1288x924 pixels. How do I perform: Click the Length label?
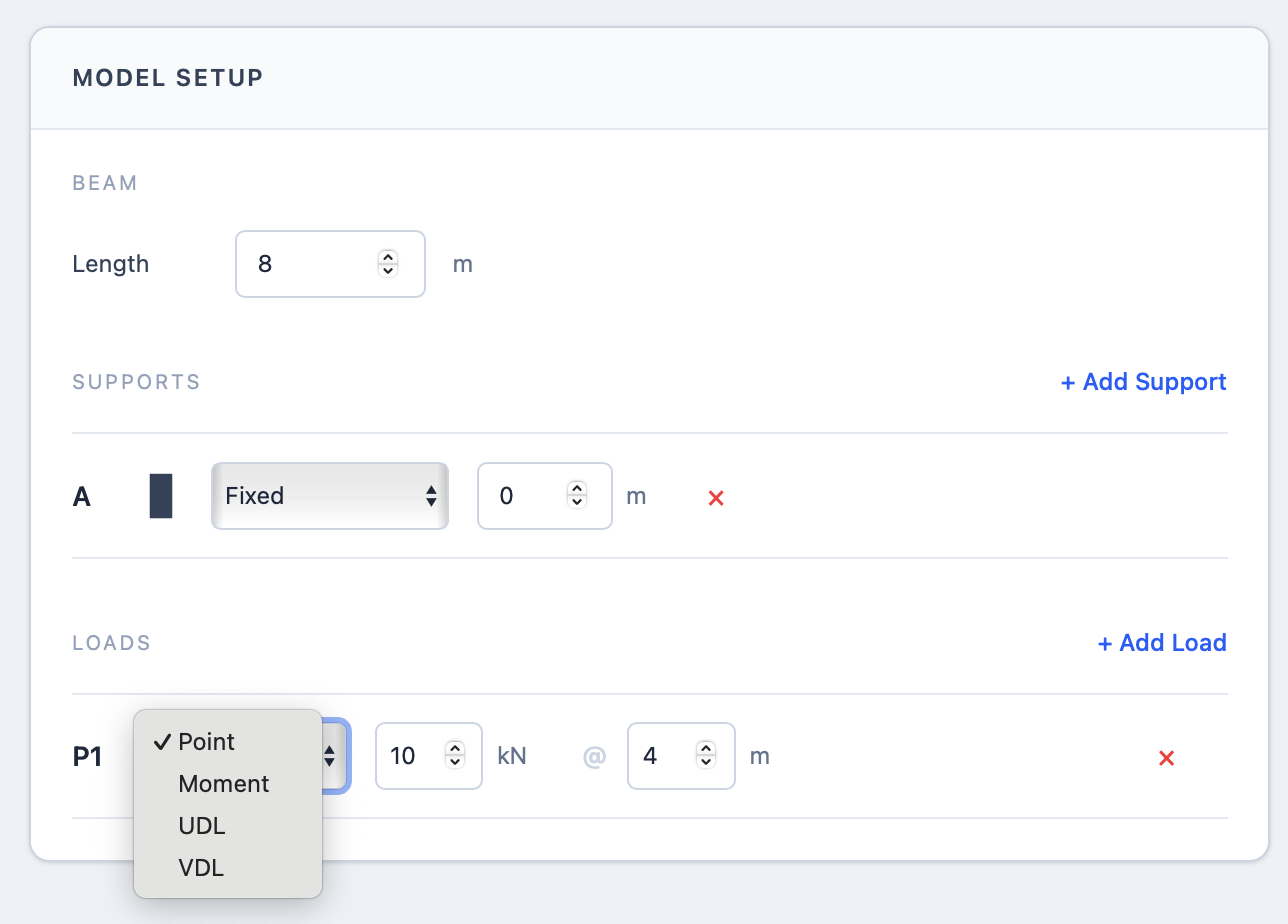point(111,264)
